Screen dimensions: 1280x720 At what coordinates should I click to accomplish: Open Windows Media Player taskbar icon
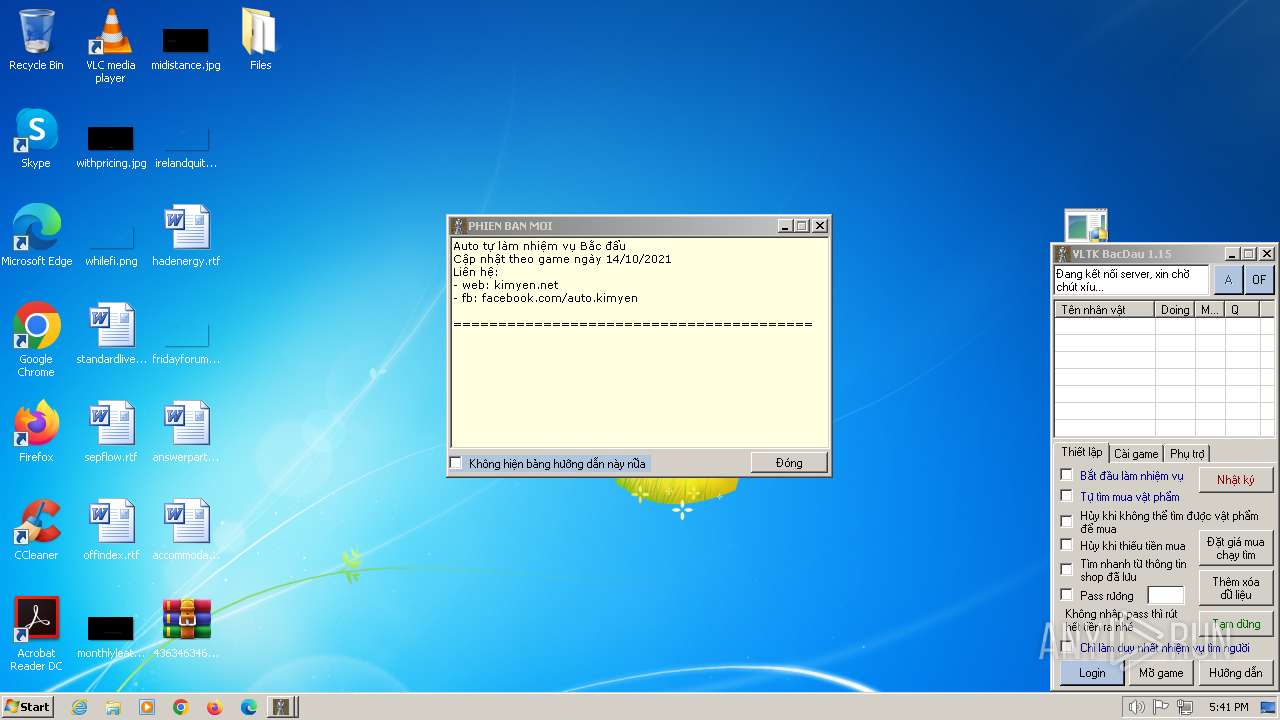coord(147,707)
